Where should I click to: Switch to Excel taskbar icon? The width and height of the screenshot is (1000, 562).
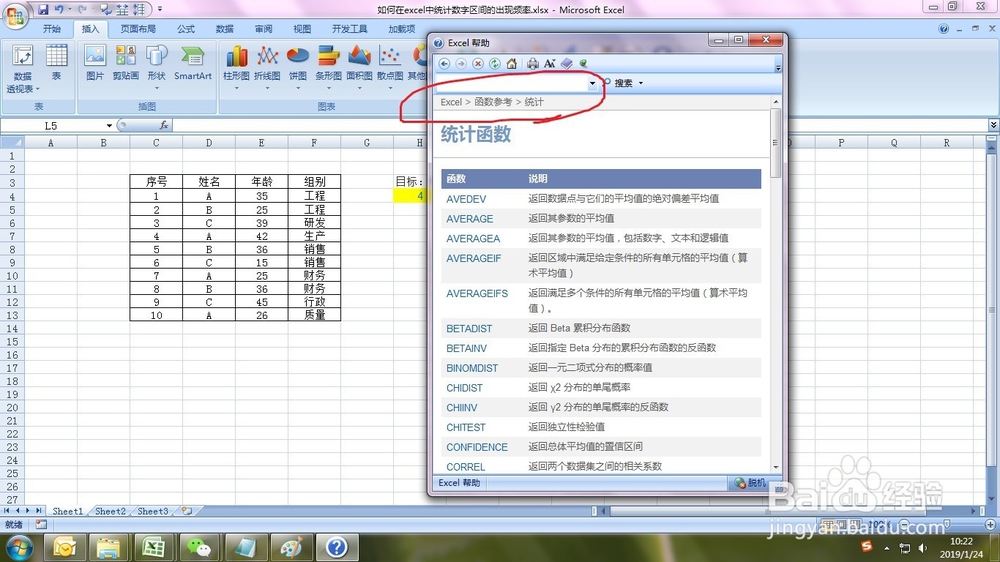click(154, 547)
